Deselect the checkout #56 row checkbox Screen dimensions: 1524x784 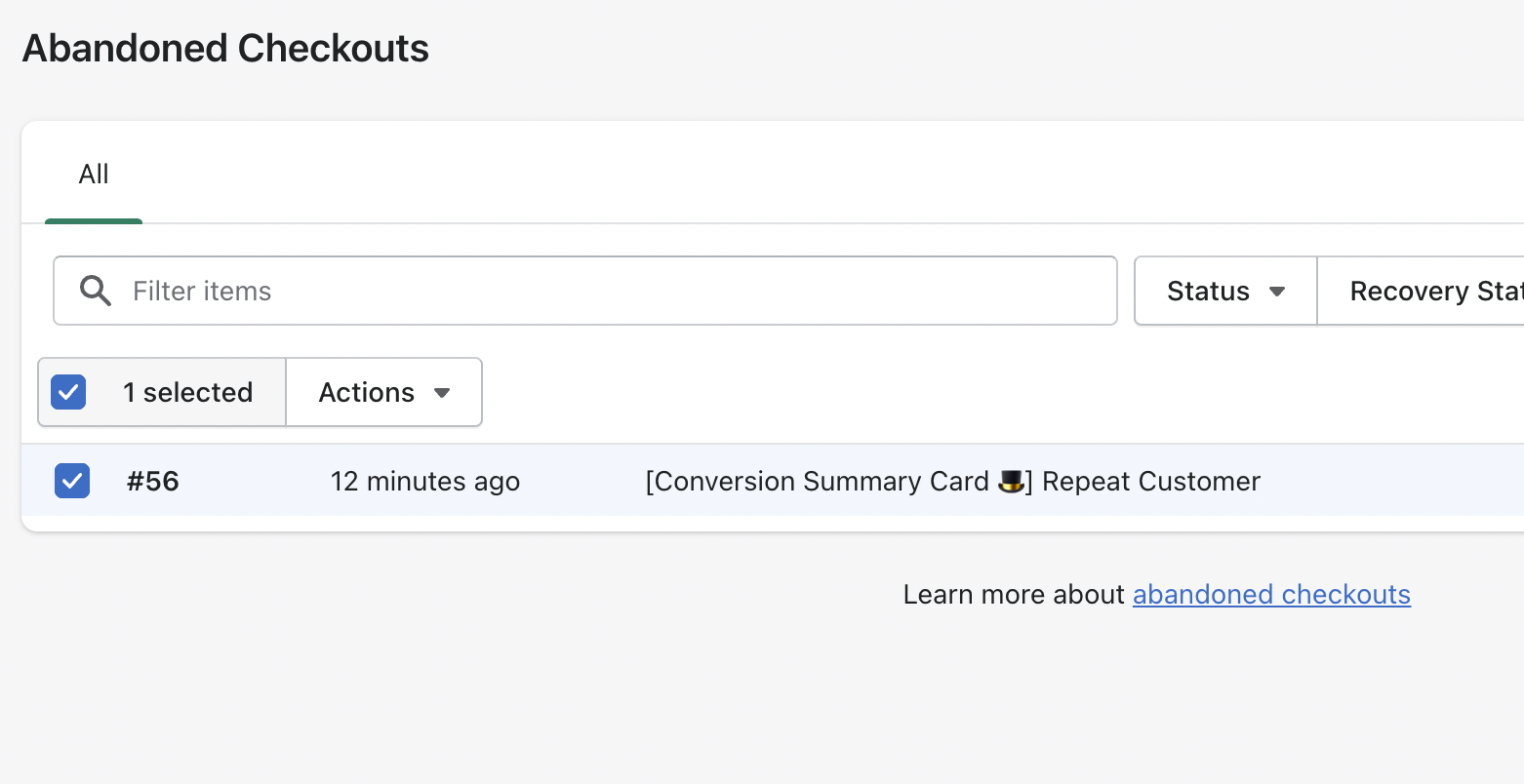(x=72, y=481)
